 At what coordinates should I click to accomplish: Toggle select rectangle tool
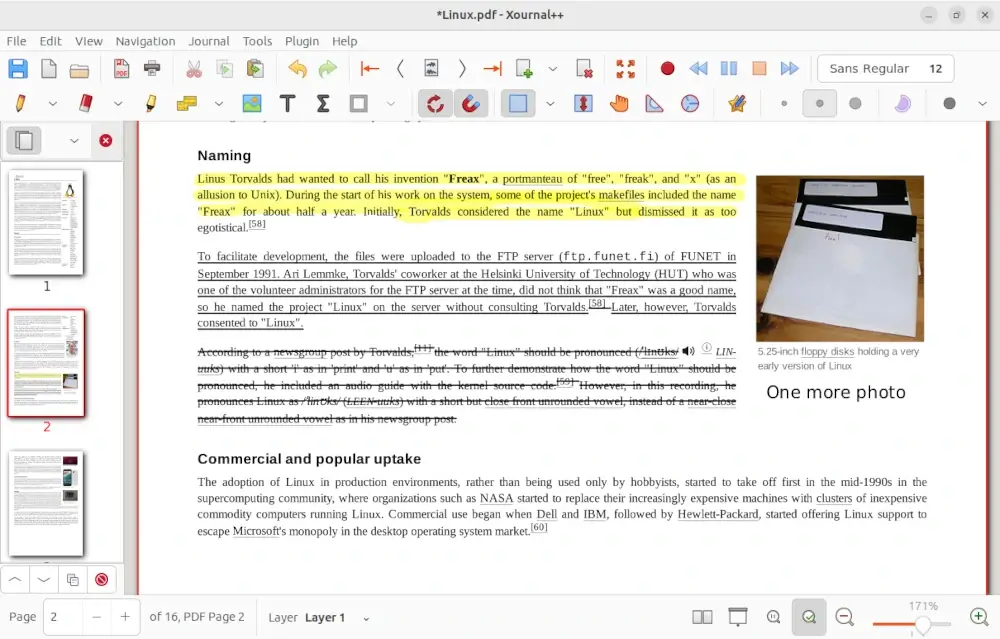pos(518,103)
